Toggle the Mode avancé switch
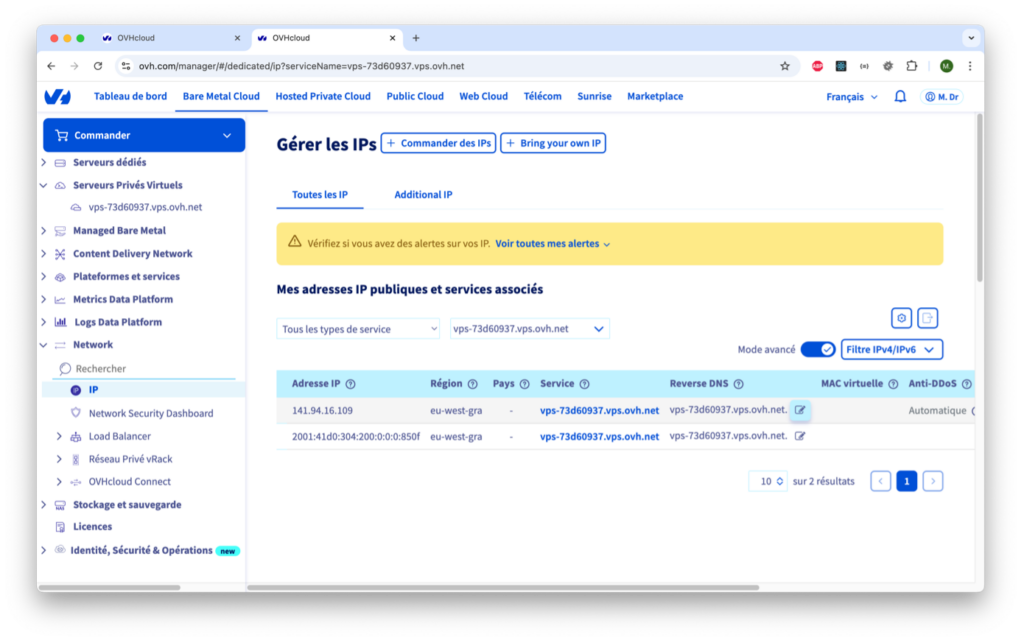The width and height of the screenshot is (1024, 643). pos(818,349)
